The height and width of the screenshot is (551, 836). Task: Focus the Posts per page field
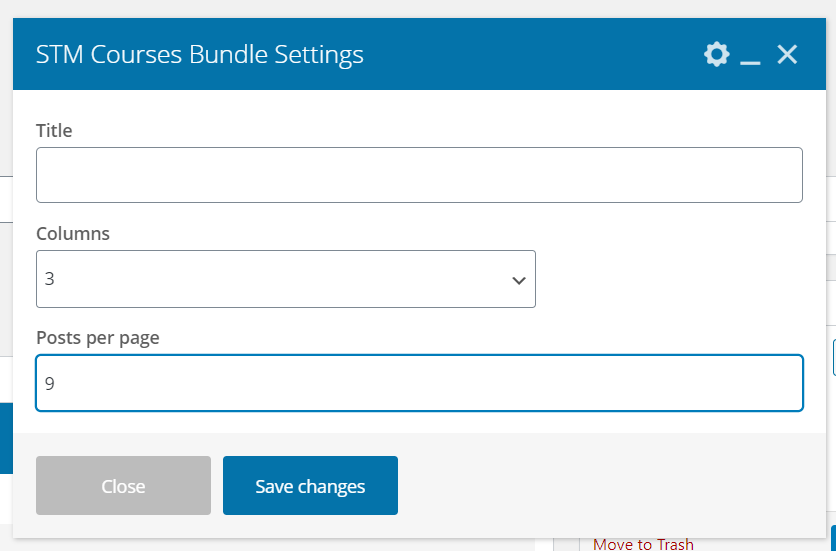point(419,383)
